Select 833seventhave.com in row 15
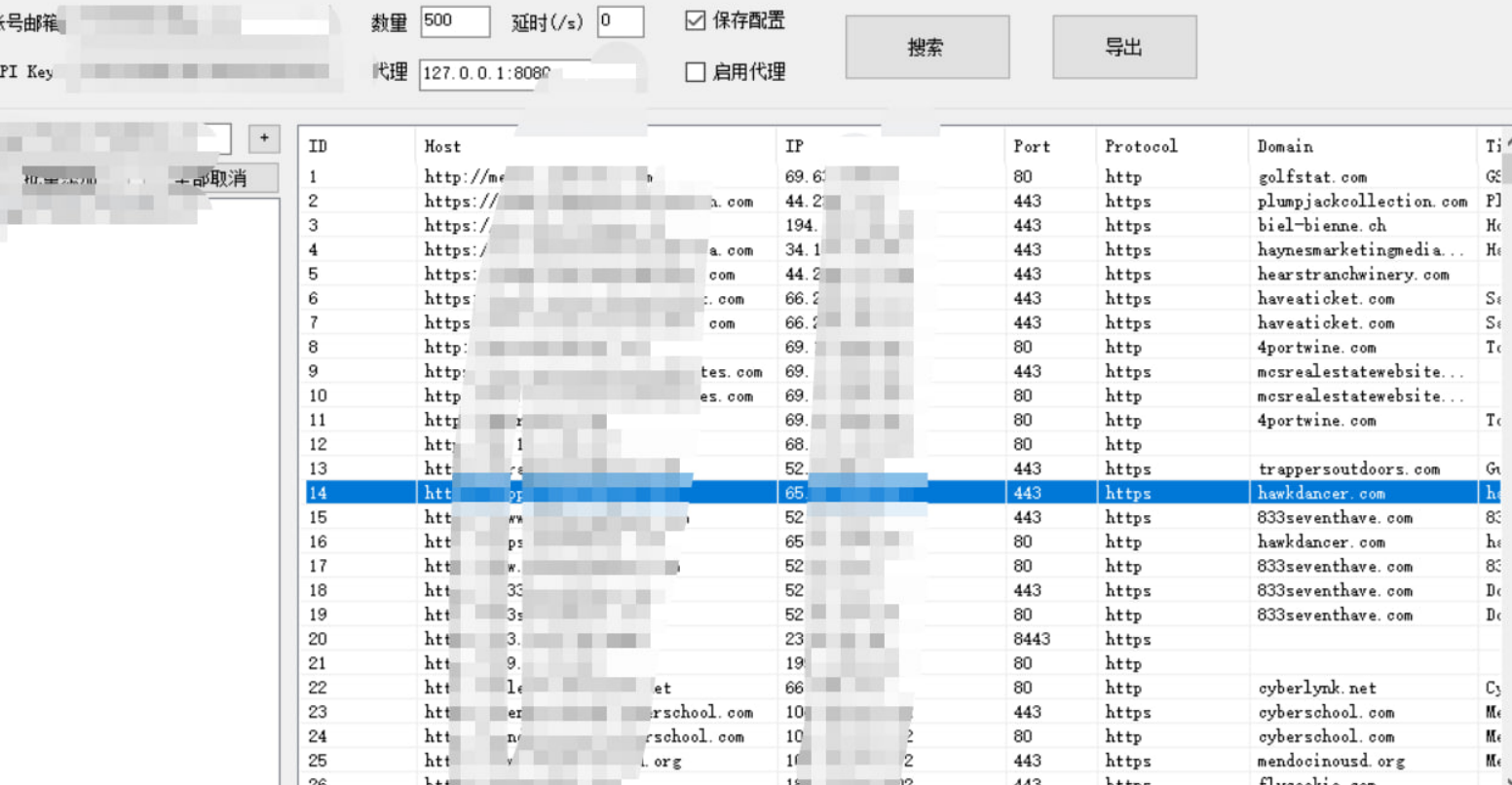The image size is (1512, 785). coord(1335,518)
